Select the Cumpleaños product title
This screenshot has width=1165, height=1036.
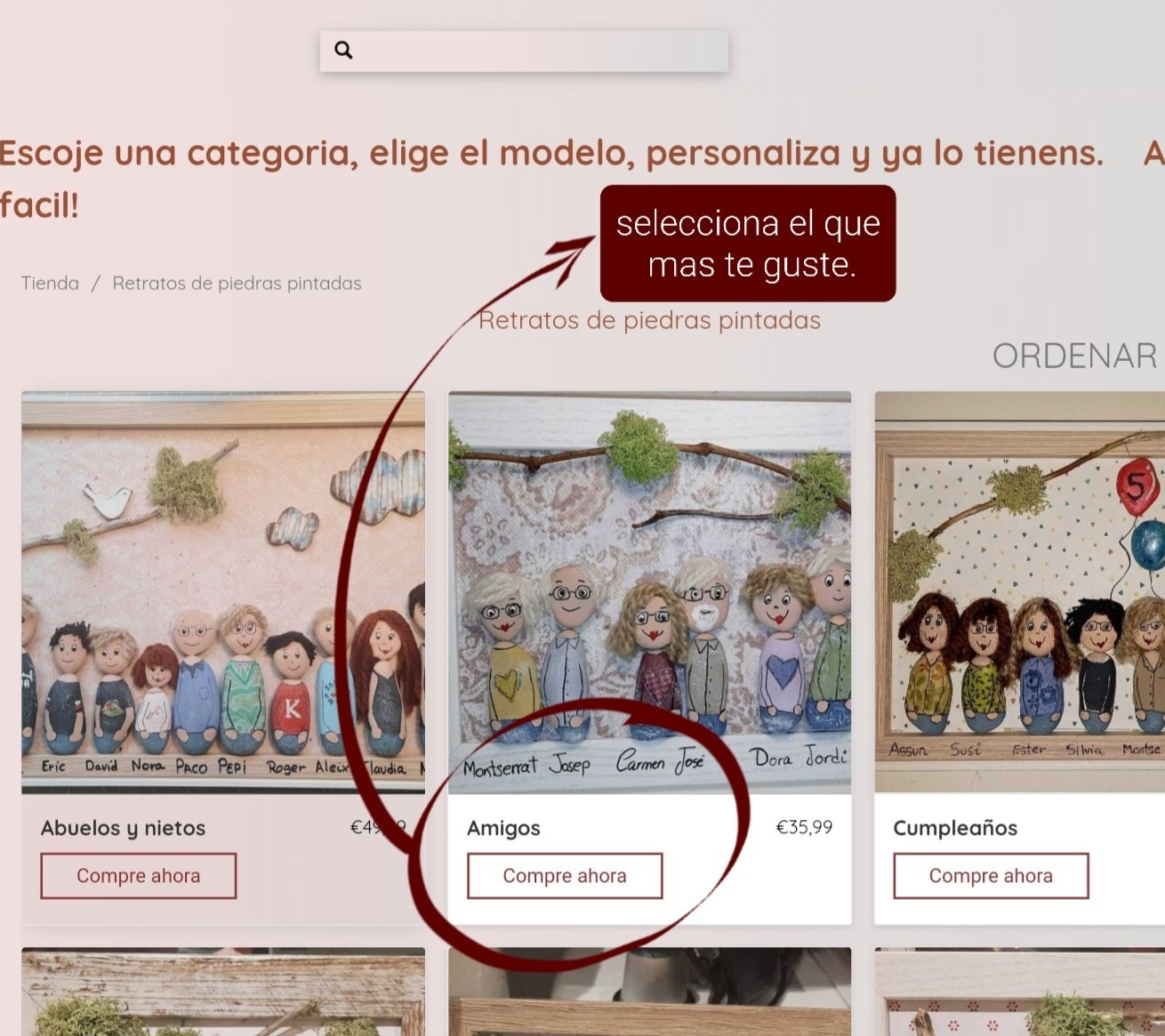[x=955, y=828]
